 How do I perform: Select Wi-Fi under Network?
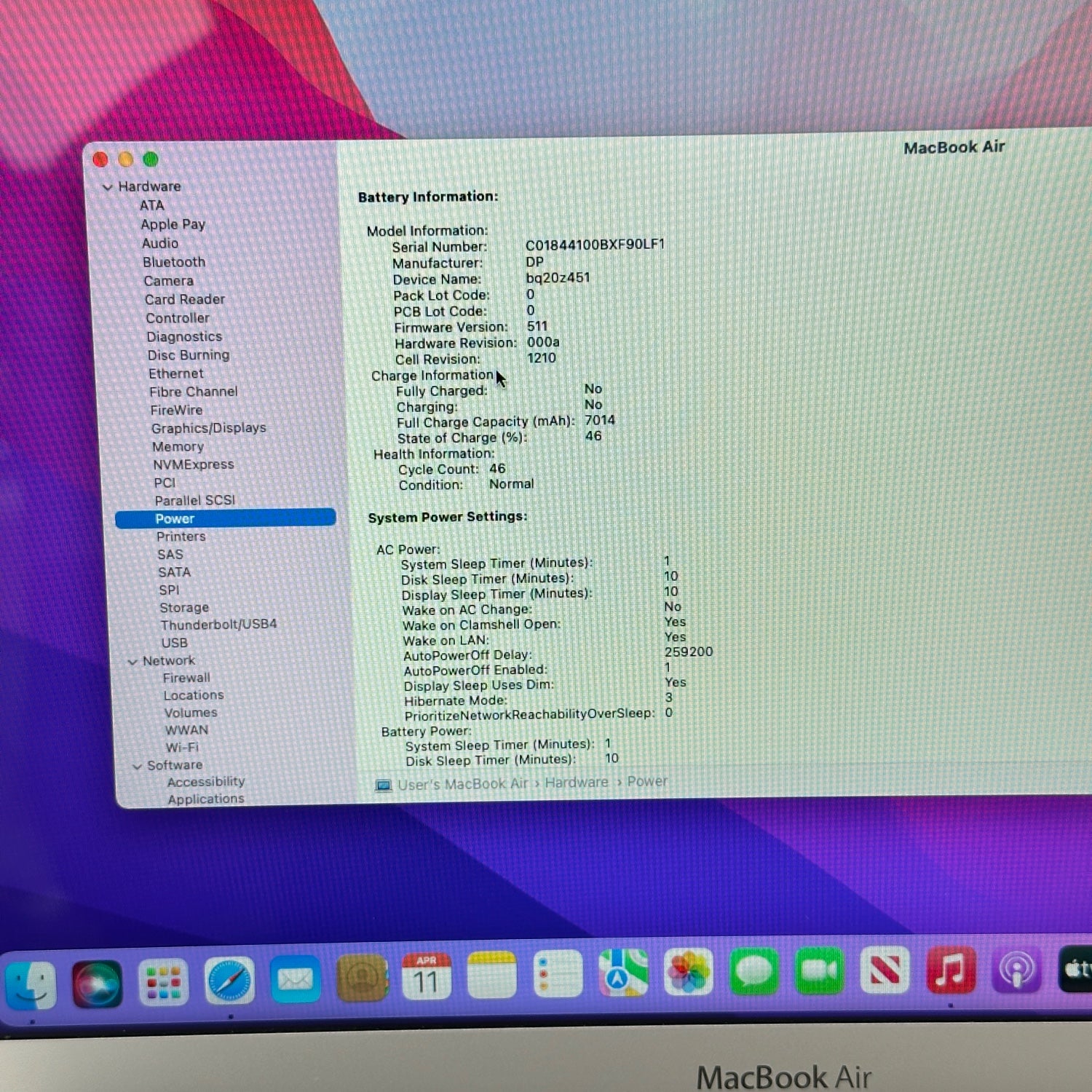[x=182, y=748]
